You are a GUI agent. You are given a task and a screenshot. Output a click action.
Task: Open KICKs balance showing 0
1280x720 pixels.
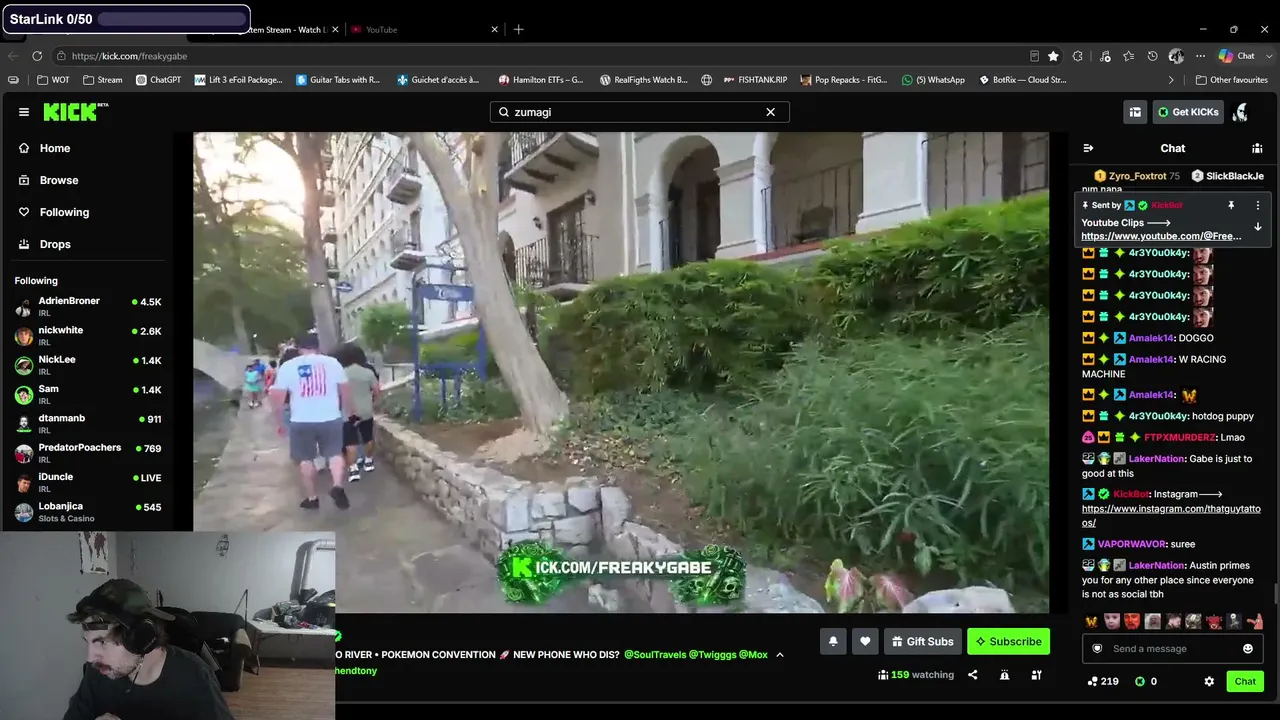point(1146,681)
